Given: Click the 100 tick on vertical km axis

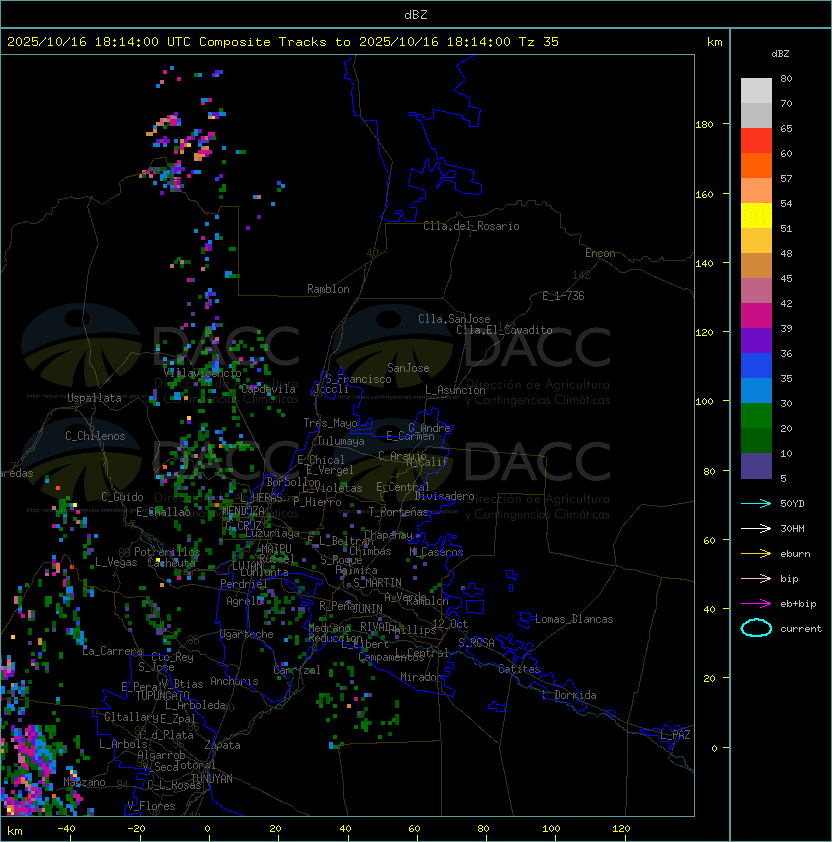Looking at the screenshot, I should (x=704, y=402).
